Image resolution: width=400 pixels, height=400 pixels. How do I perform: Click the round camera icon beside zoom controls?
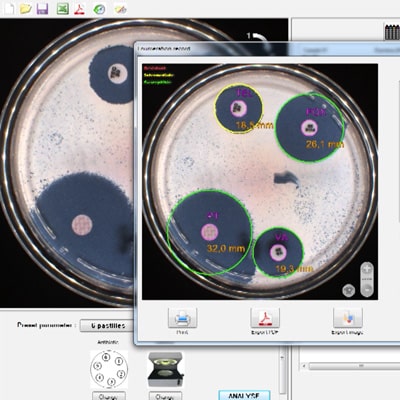349,290
